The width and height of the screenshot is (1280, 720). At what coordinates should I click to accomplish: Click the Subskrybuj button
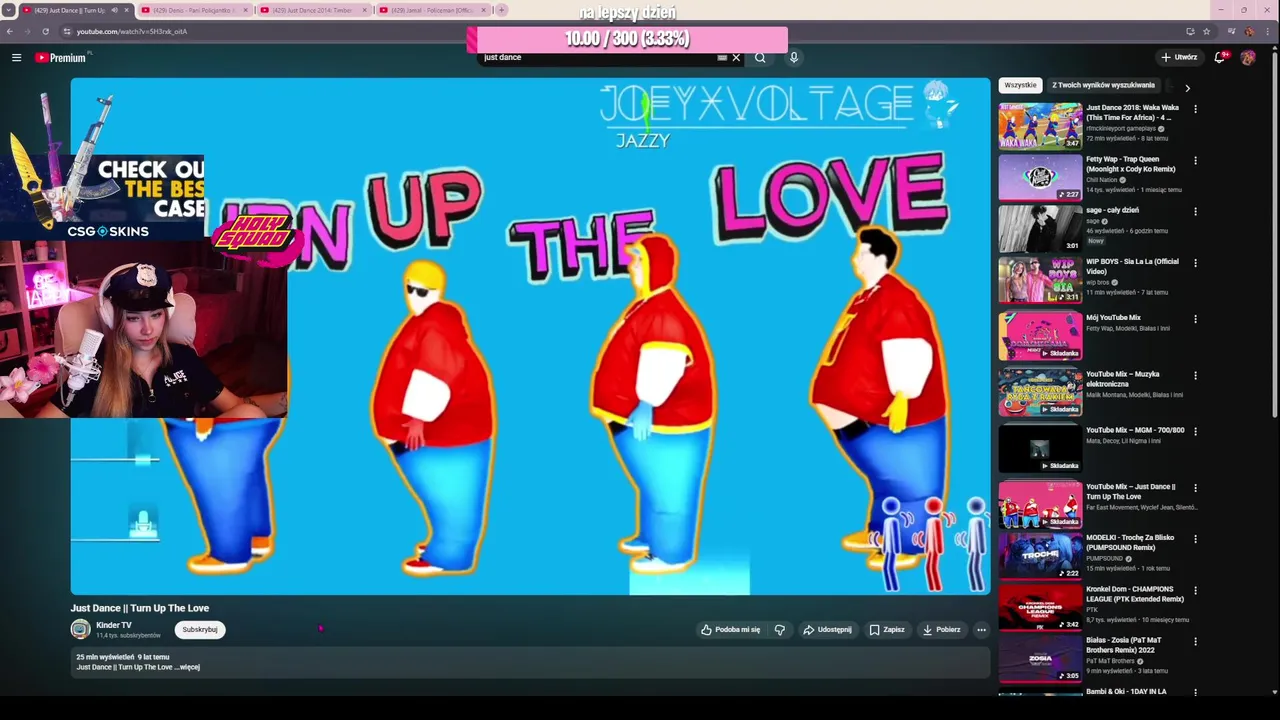pos(200,630)
